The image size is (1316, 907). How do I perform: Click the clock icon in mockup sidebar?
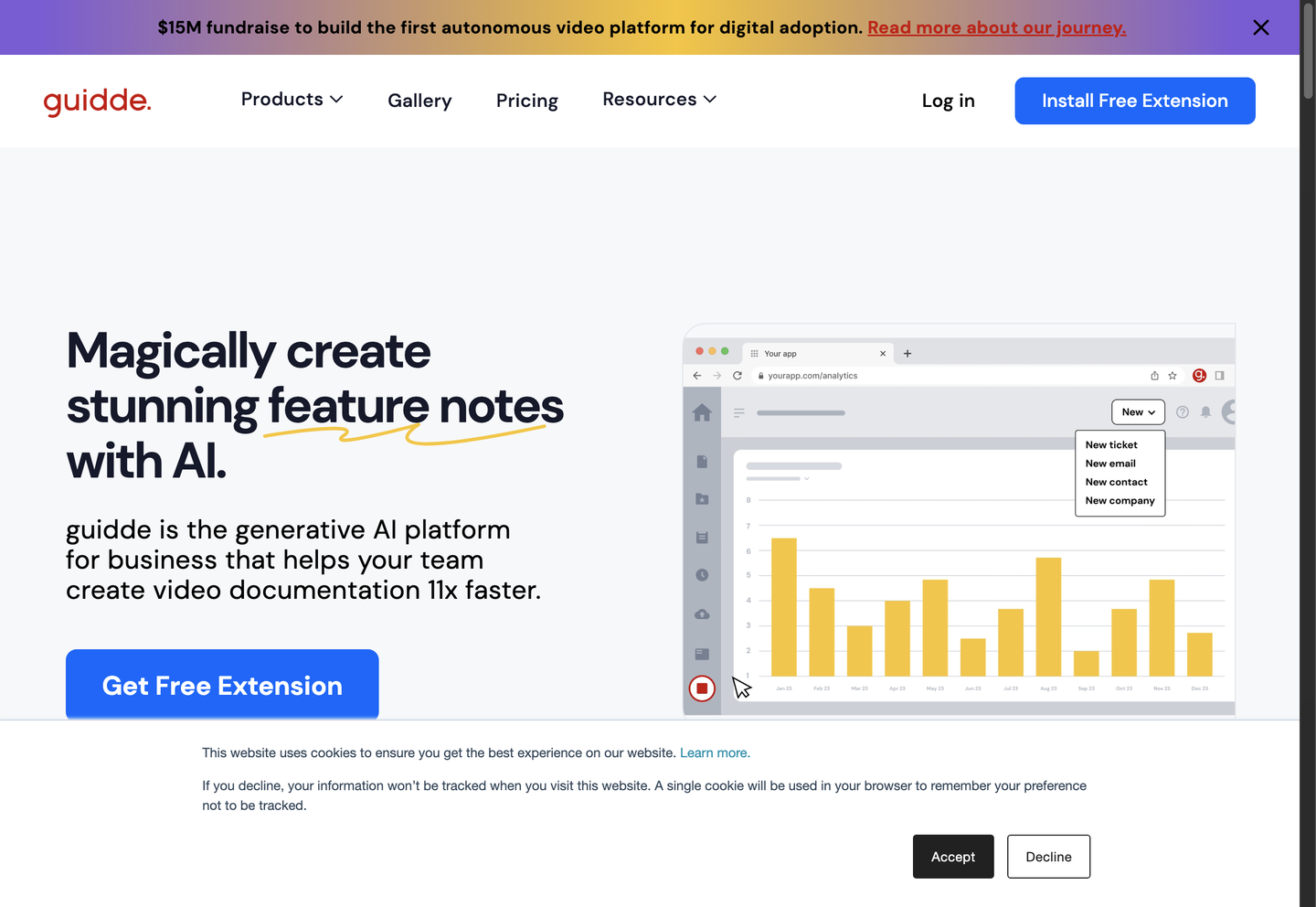pyautogui.click(x=702, y=575)
